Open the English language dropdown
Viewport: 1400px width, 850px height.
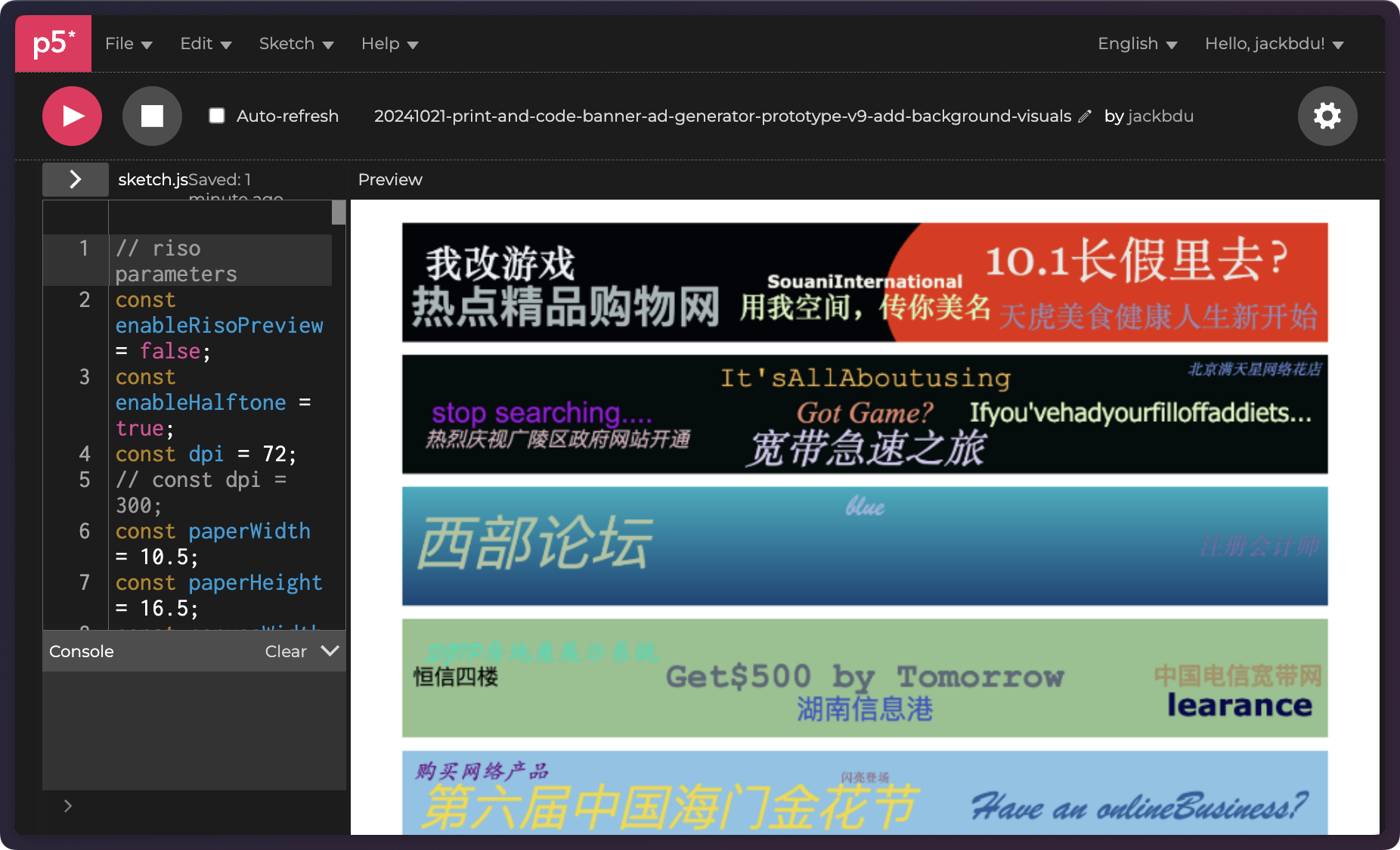coord(1136,44)
